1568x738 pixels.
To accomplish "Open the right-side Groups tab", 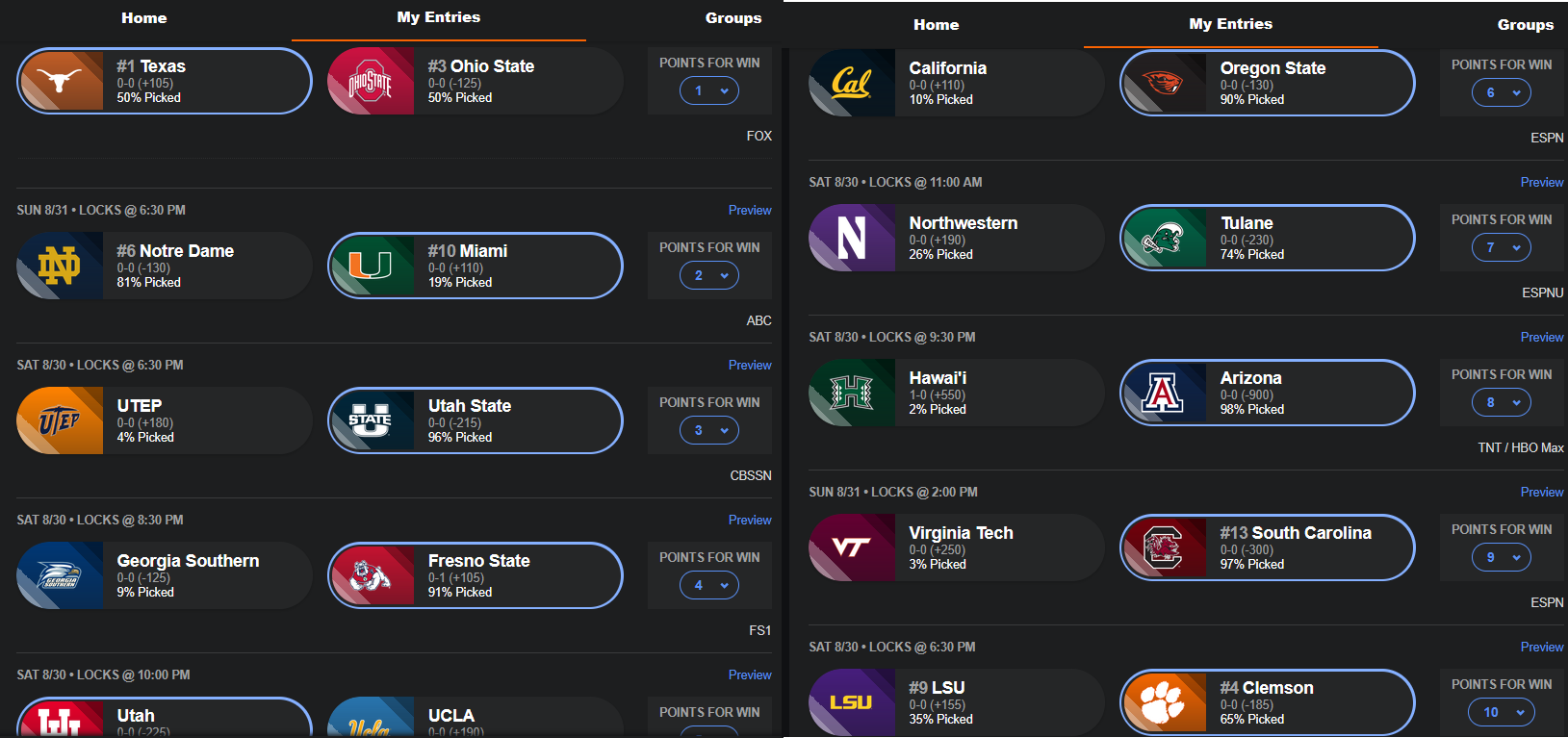I will [x=1525, y=25].
